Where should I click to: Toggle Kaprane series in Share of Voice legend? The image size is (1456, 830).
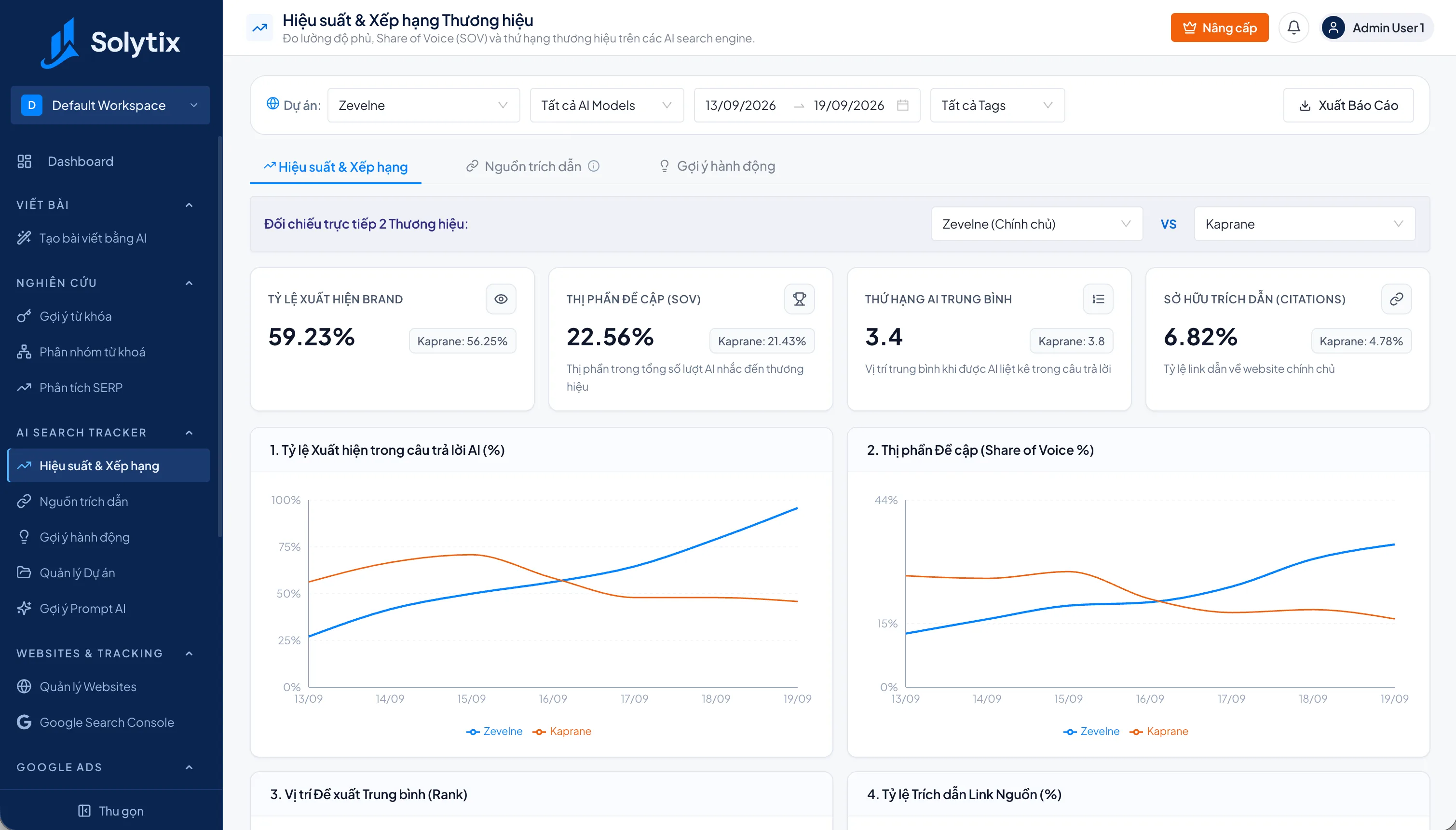point(1159,731)
